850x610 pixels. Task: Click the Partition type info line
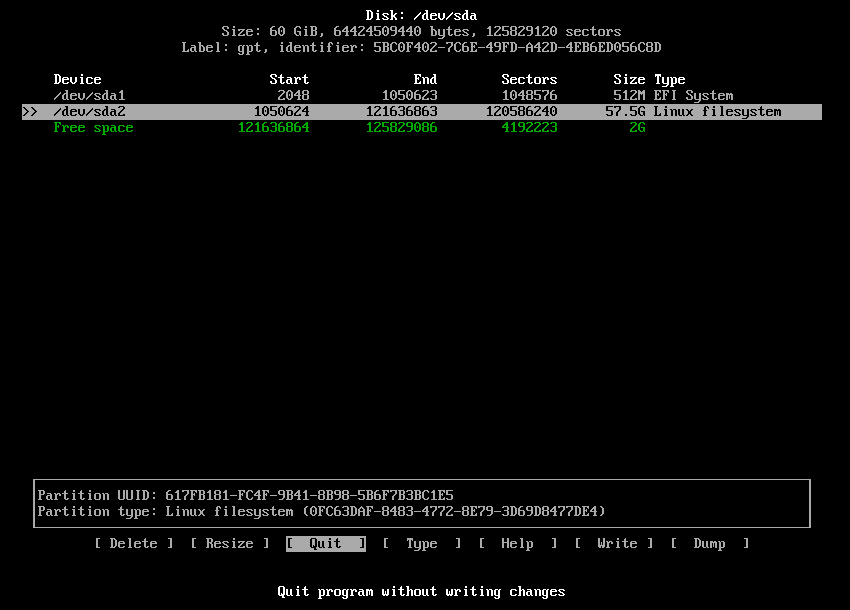coord(321,512)
